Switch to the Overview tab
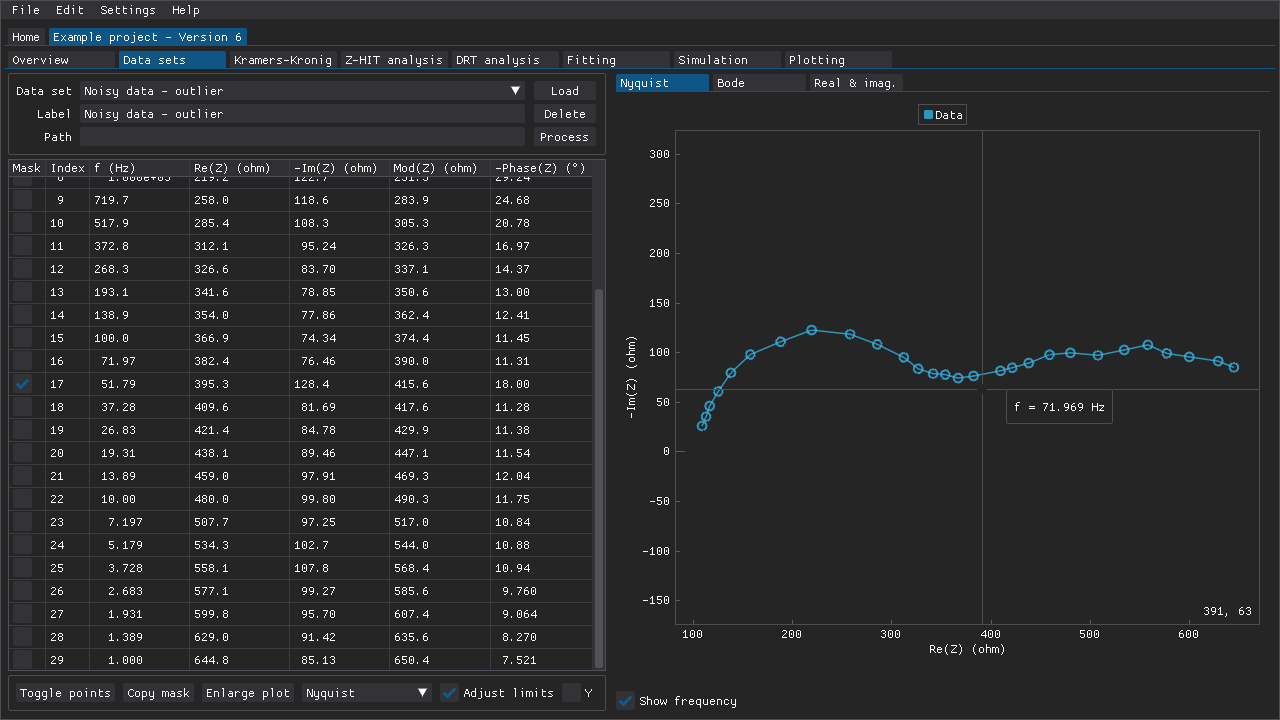The height and width of the screenshot is (720, 1280). (61, 60)
